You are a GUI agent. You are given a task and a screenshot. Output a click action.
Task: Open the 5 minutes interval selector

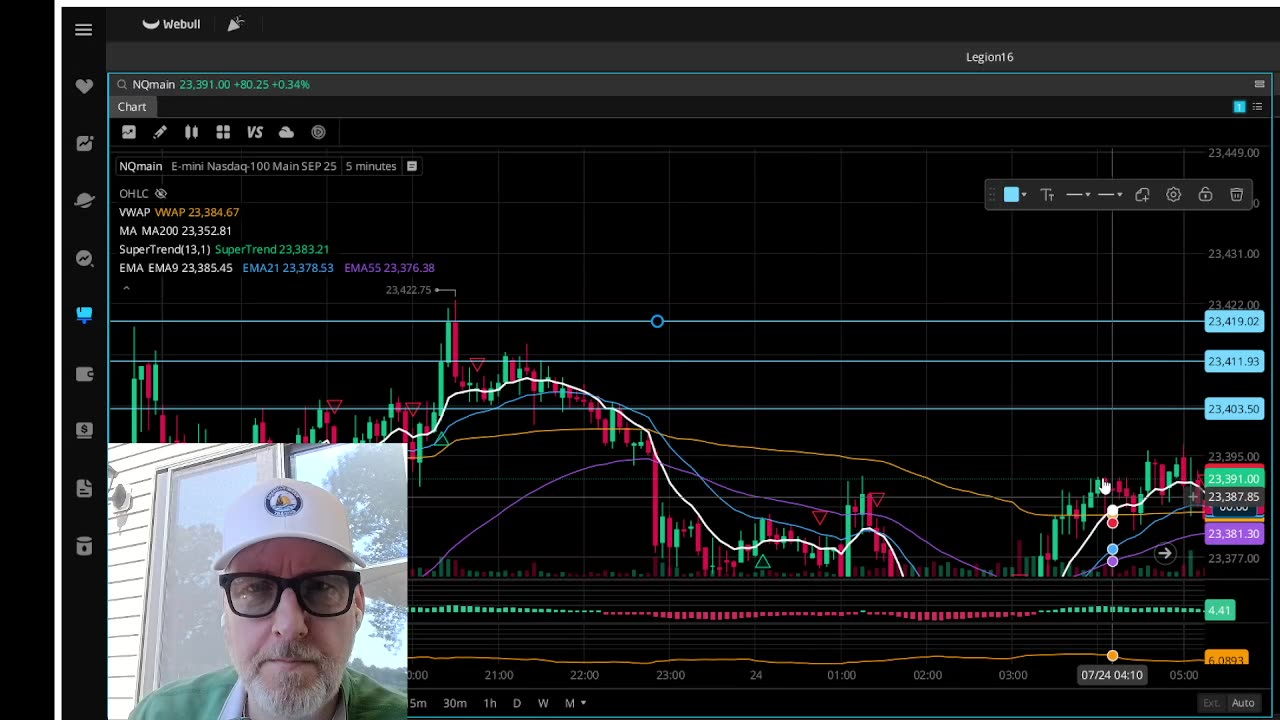coord(371,166)
